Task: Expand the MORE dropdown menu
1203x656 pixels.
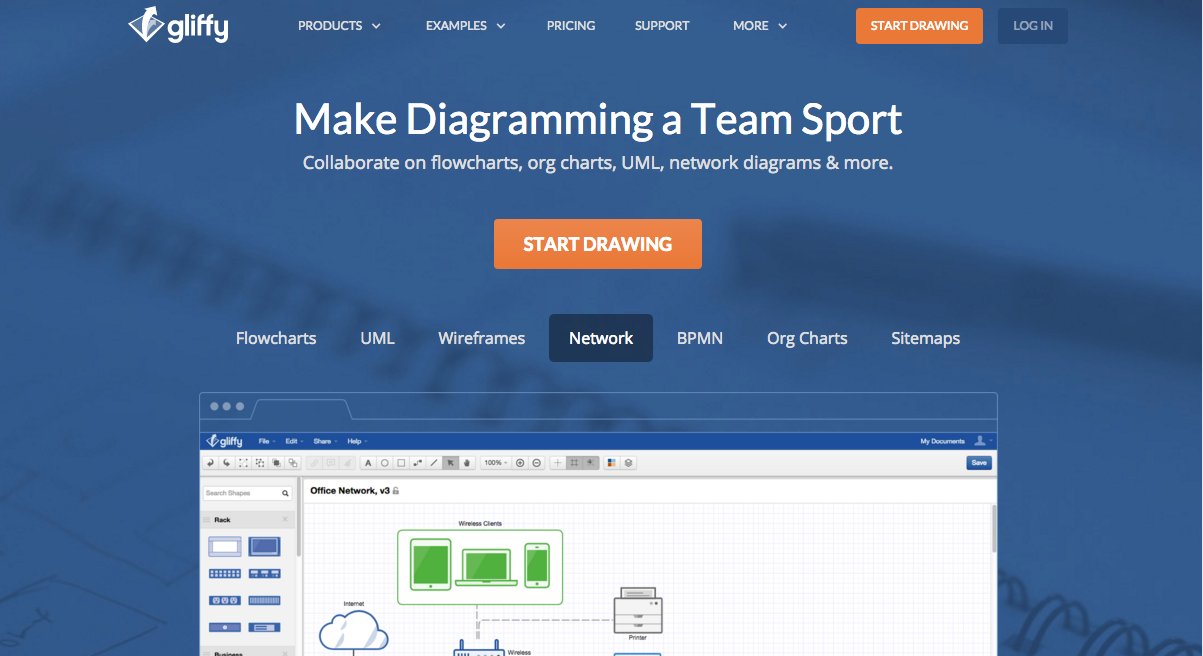Action: click(760, 26)
